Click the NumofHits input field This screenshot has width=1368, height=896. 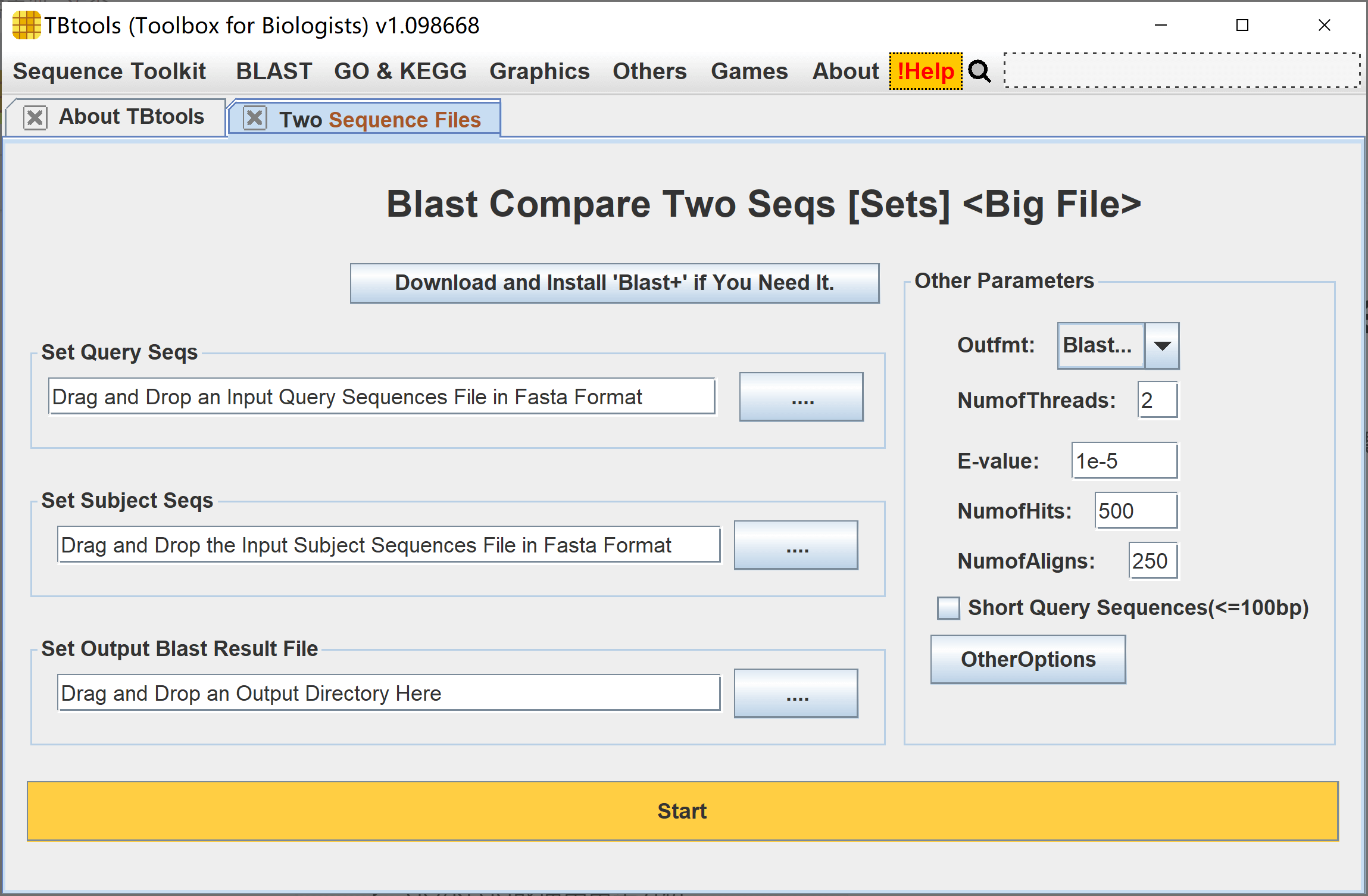click(1136, 511)
